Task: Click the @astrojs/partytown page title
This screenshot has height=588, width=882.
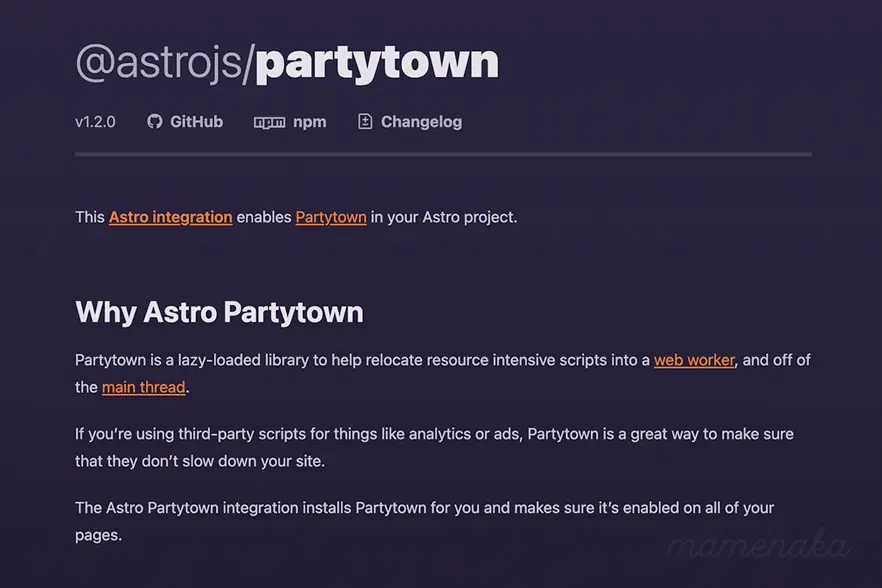Action: coord(287,62)
